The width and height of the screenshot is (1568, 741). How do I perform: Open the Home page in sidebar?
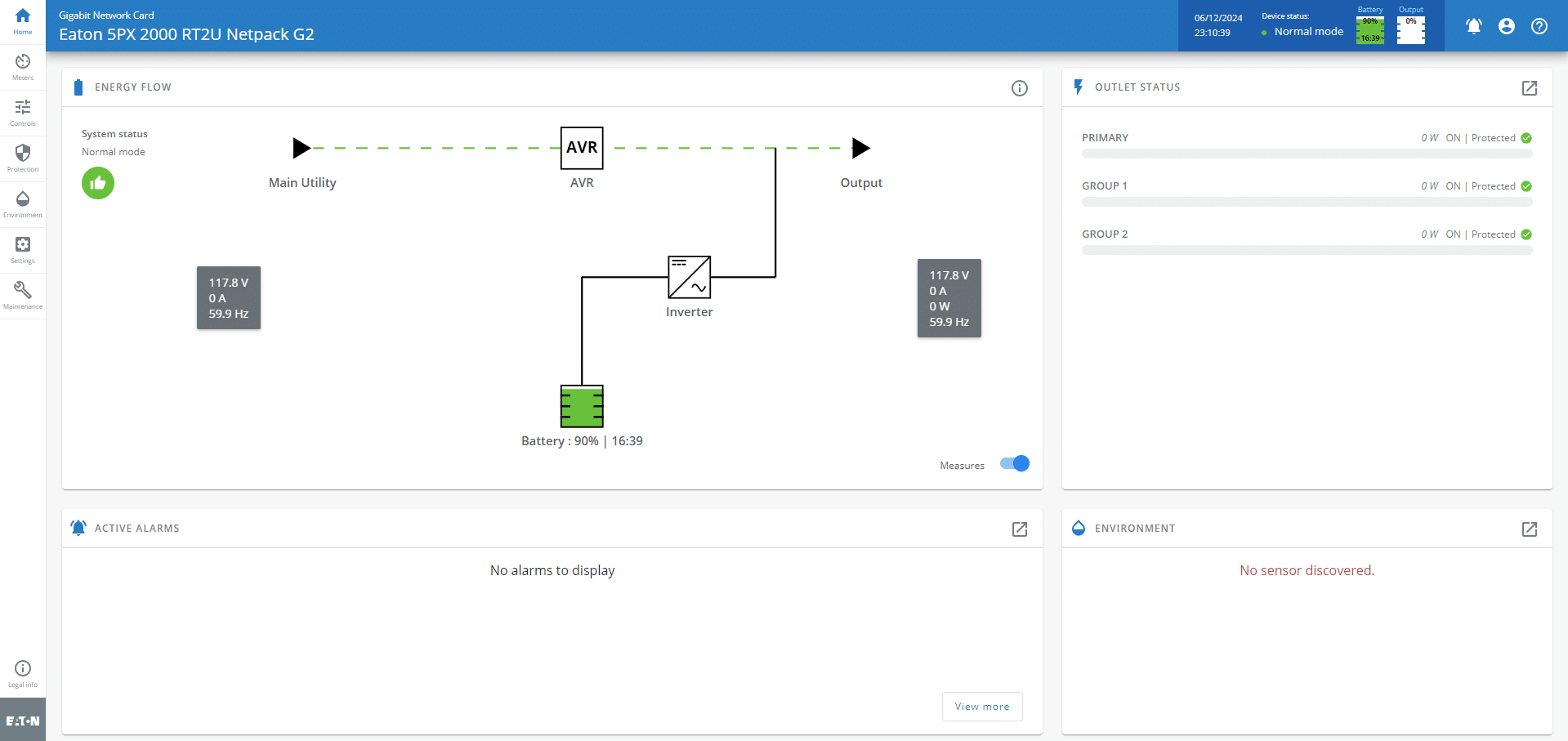click(x=23, y=22)
